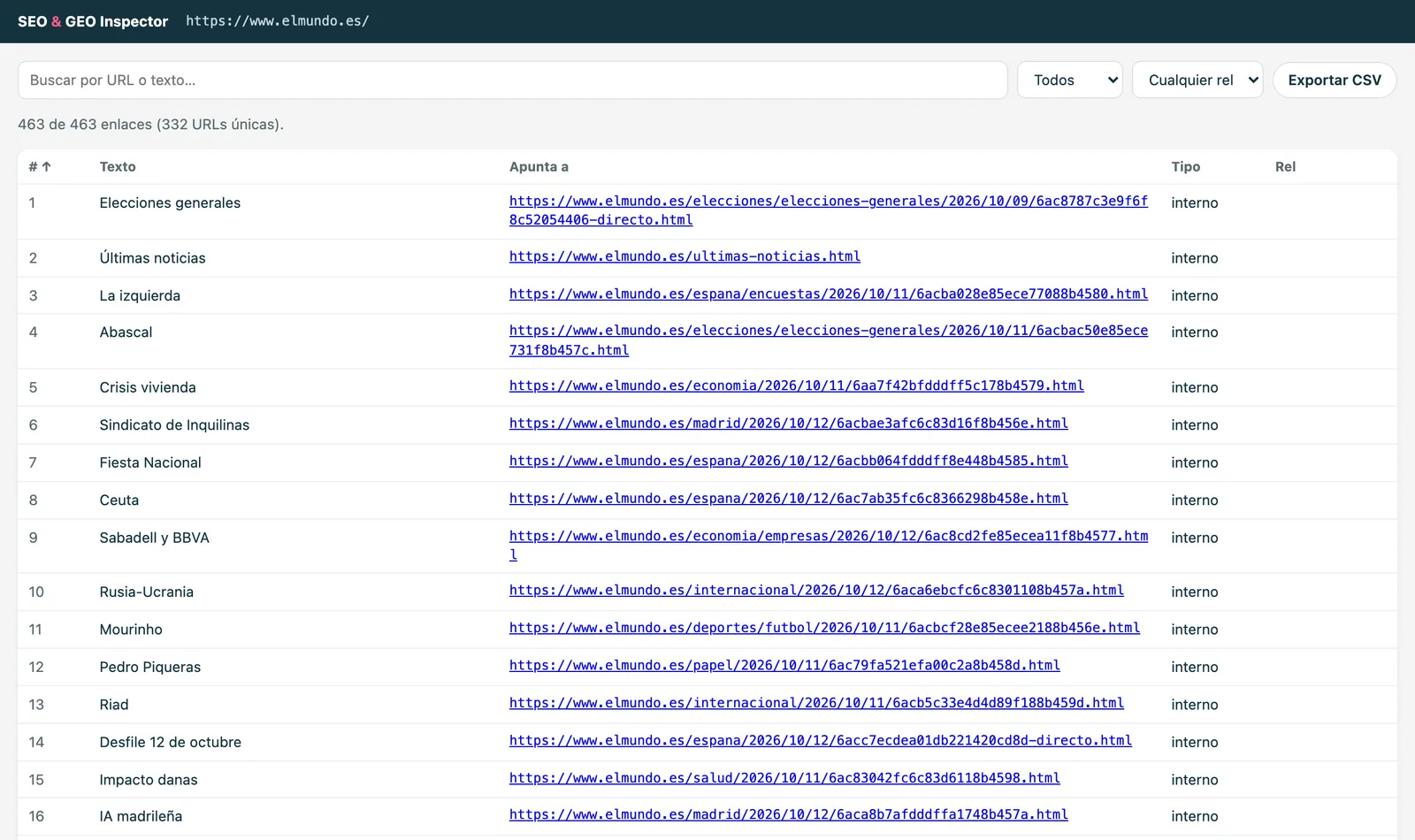Click 'interno' in the Ceuta row
The width and height of the screenshot is (1415, 840).
(1194, 500)
